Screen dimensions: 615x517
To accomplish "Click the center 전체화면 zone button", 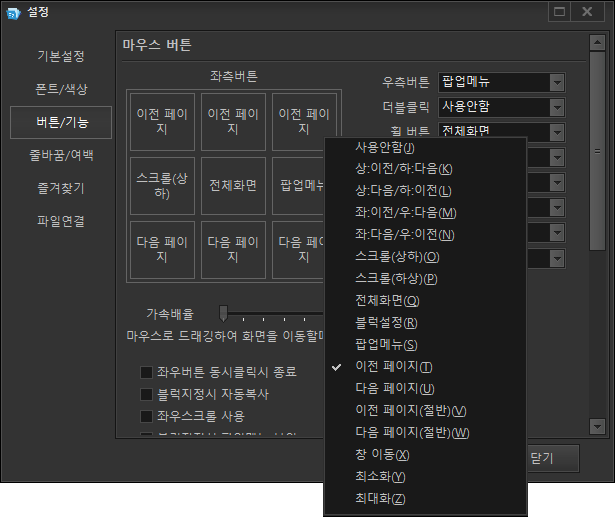I will 233,186.
